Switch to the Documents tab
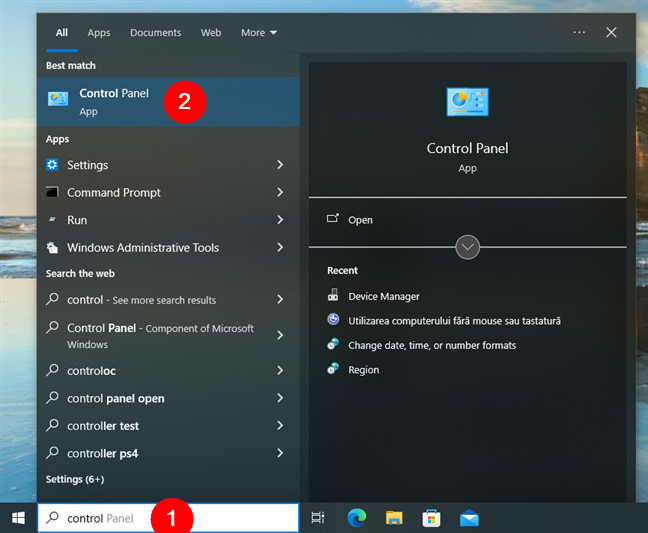The width and height of the screenshot is (648, 533). [155, 33]
